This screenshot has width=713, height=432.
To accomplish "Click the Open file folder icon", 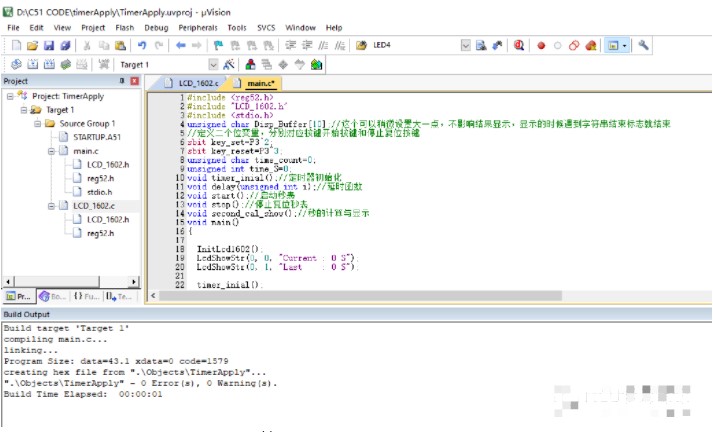I will [33, 46].
